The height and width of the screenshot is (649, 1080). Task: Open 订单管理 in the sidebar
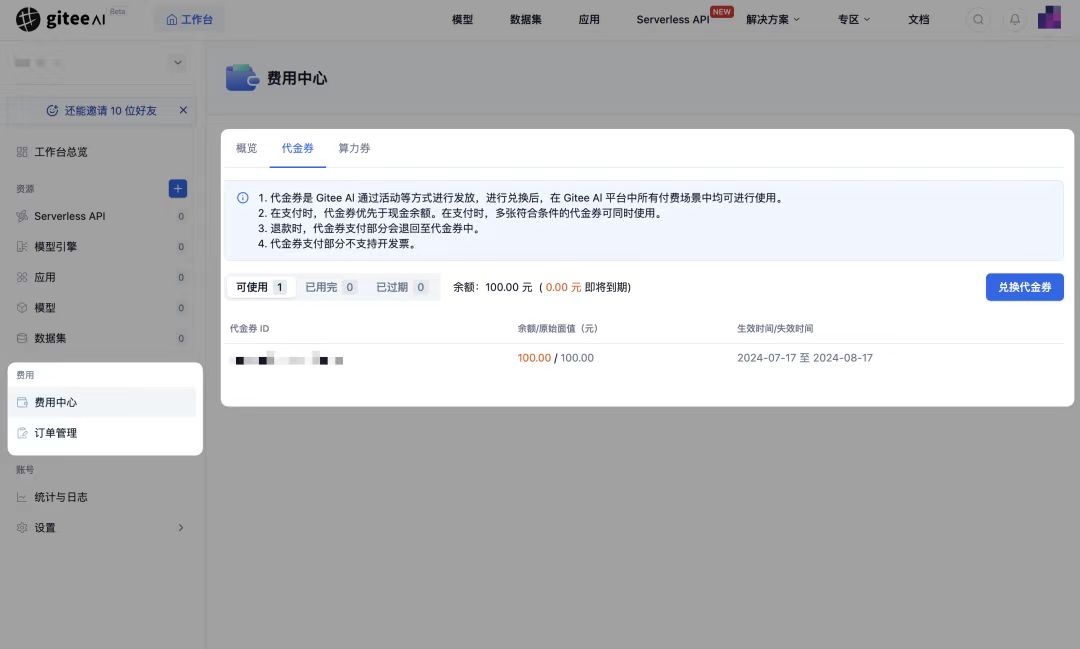(x=56, y=432)
